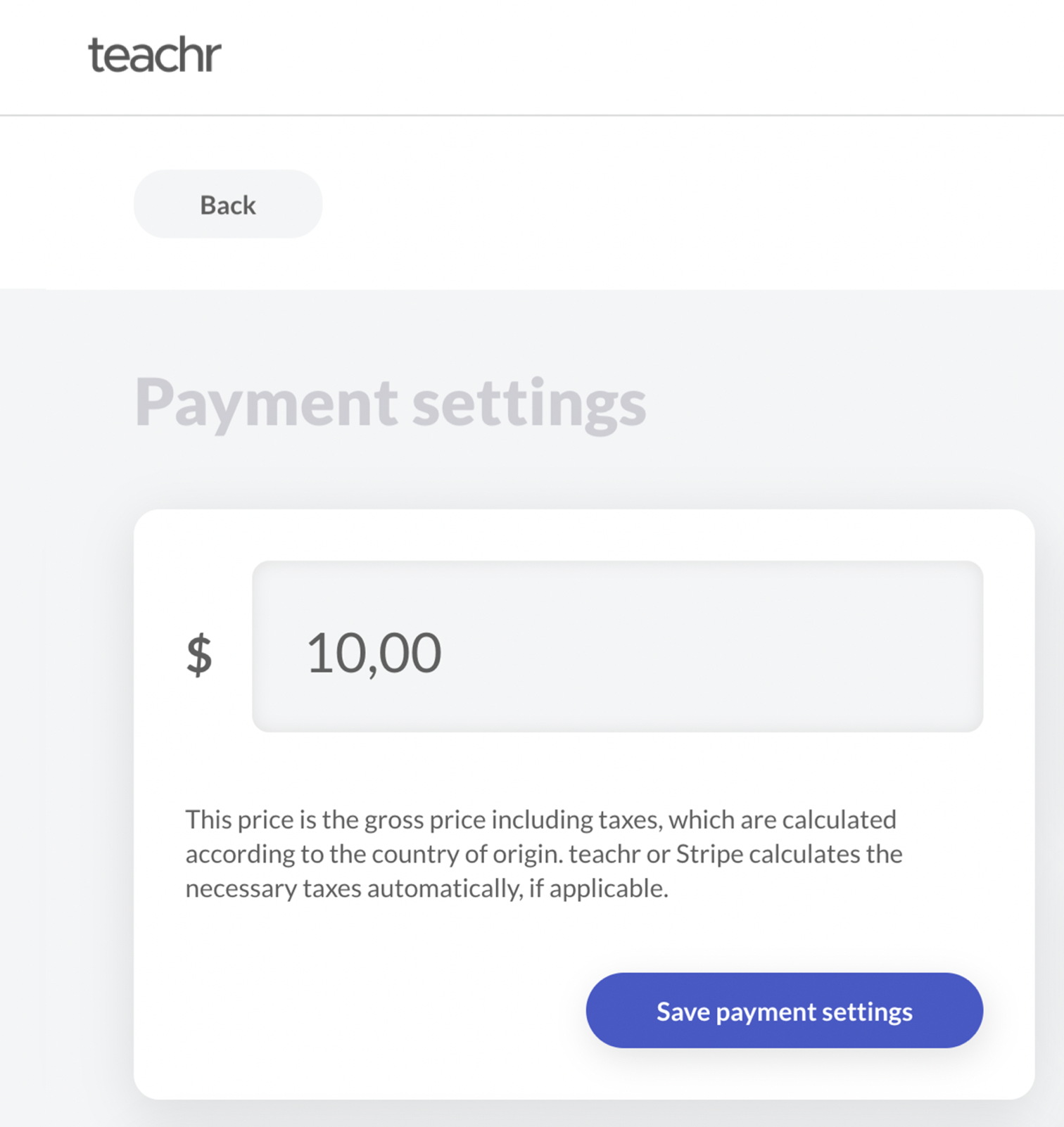Focus the price input field showing 10,00
Image resolution: width=1064 pixels, height=1127 pixels.
pyautogui.click(x=616, y=646)
